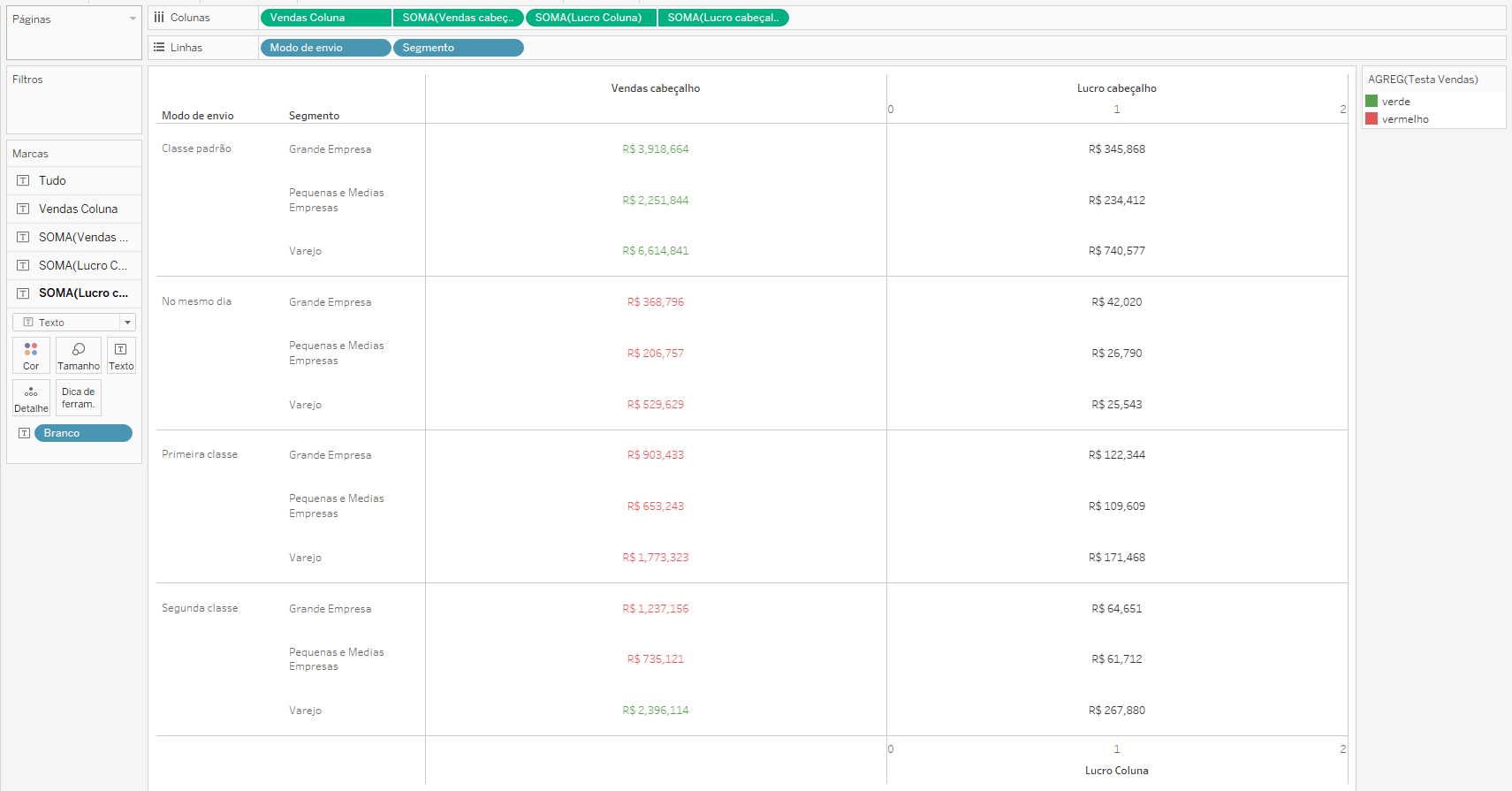Click the Segmento pill in Linhas

pos(459,48)
